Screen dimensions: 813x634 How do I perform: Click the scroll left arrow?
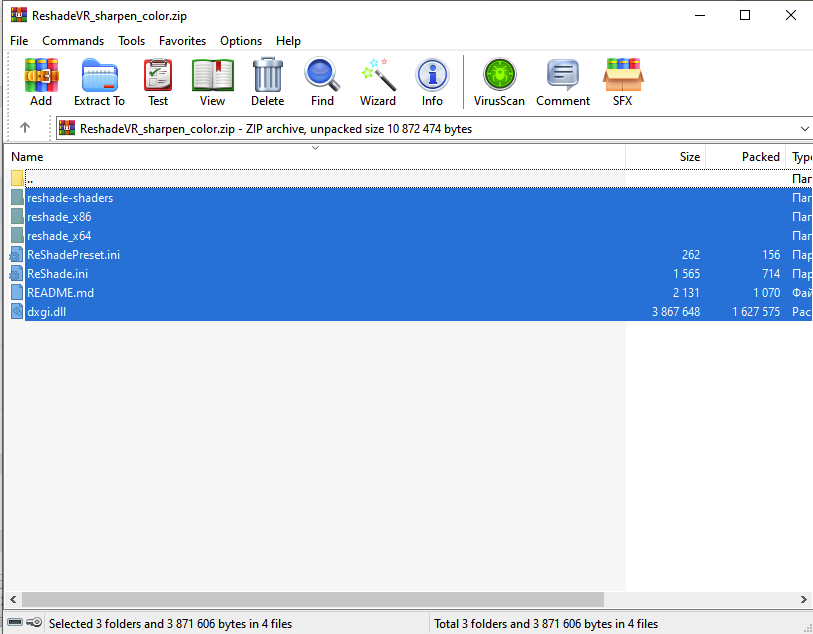tap(13, 599)
